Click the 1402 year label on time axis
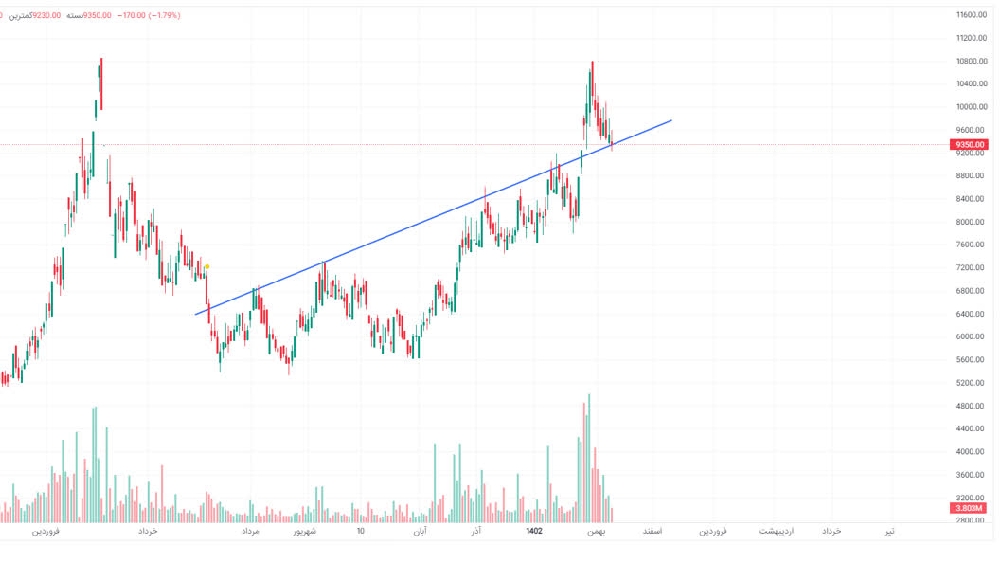This screenshot has width=1000, height=563. (x=534, y=531)
